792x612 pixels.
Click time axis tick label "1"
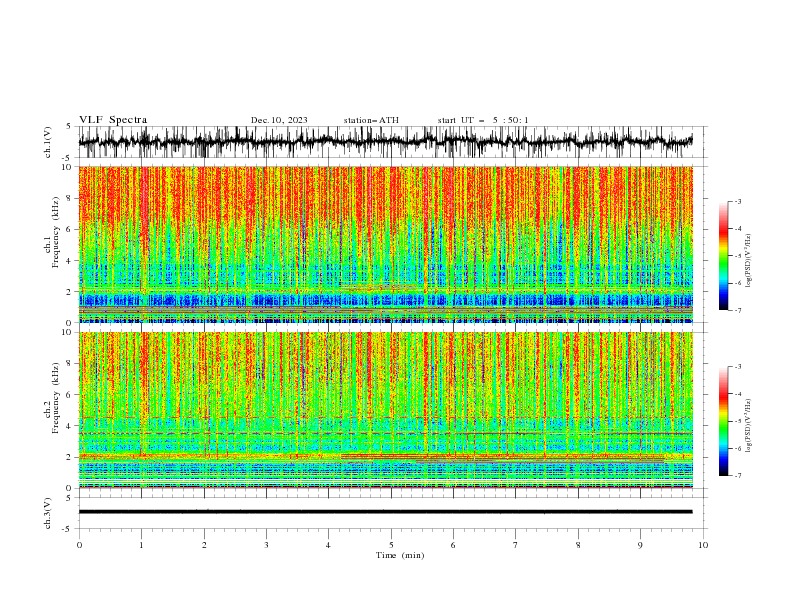[x=141, y=545]
